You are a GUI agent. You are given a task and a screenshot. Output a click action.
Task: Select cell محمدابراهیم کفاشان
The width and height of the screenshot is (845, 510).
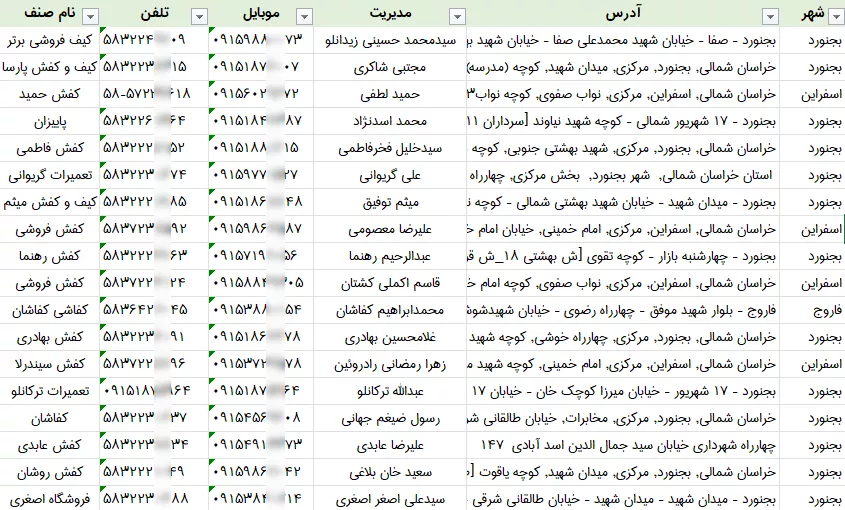point(390,310)
